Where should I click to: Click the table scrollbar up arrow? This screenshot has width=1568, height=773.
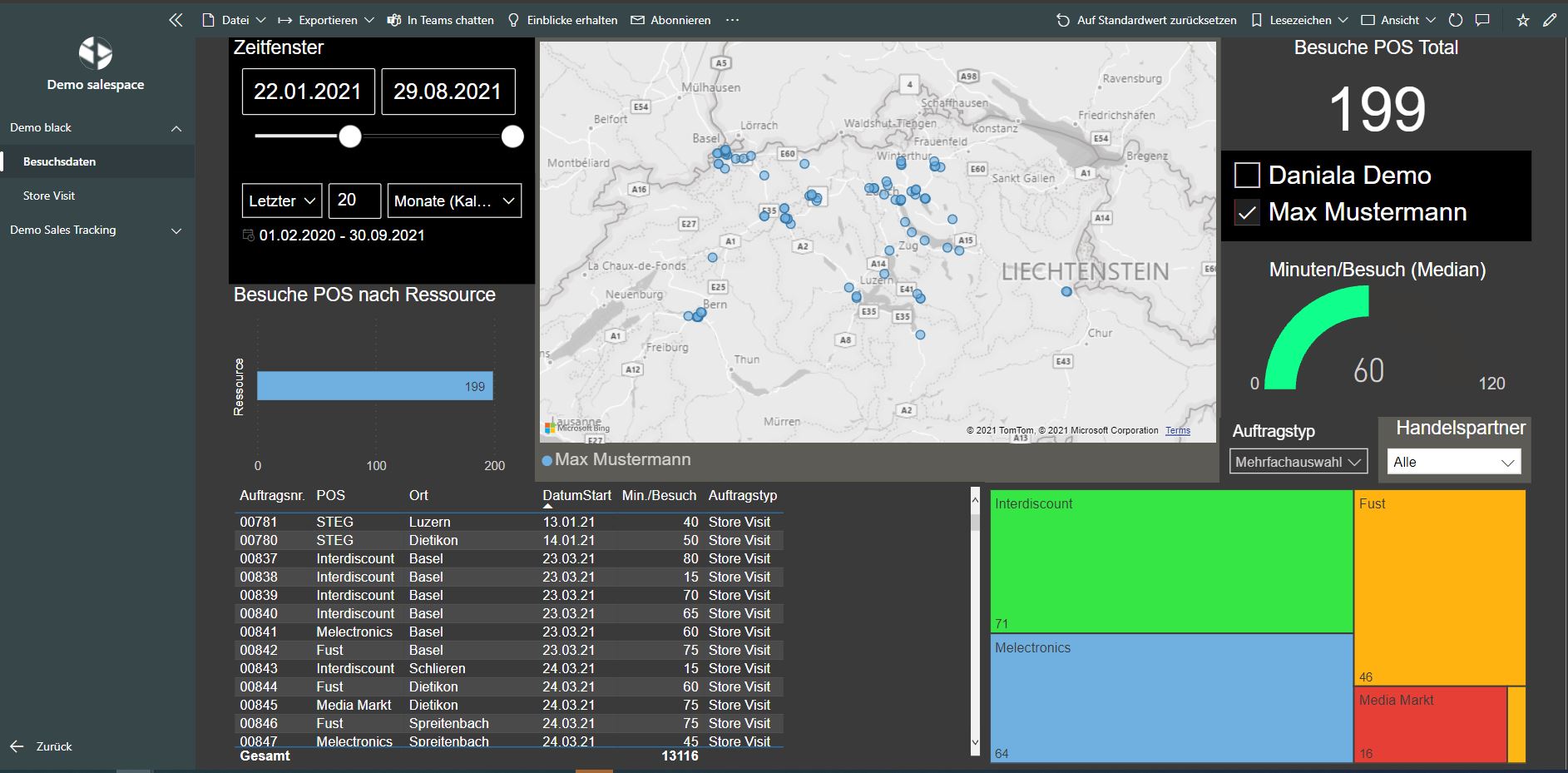coord(975,500)
